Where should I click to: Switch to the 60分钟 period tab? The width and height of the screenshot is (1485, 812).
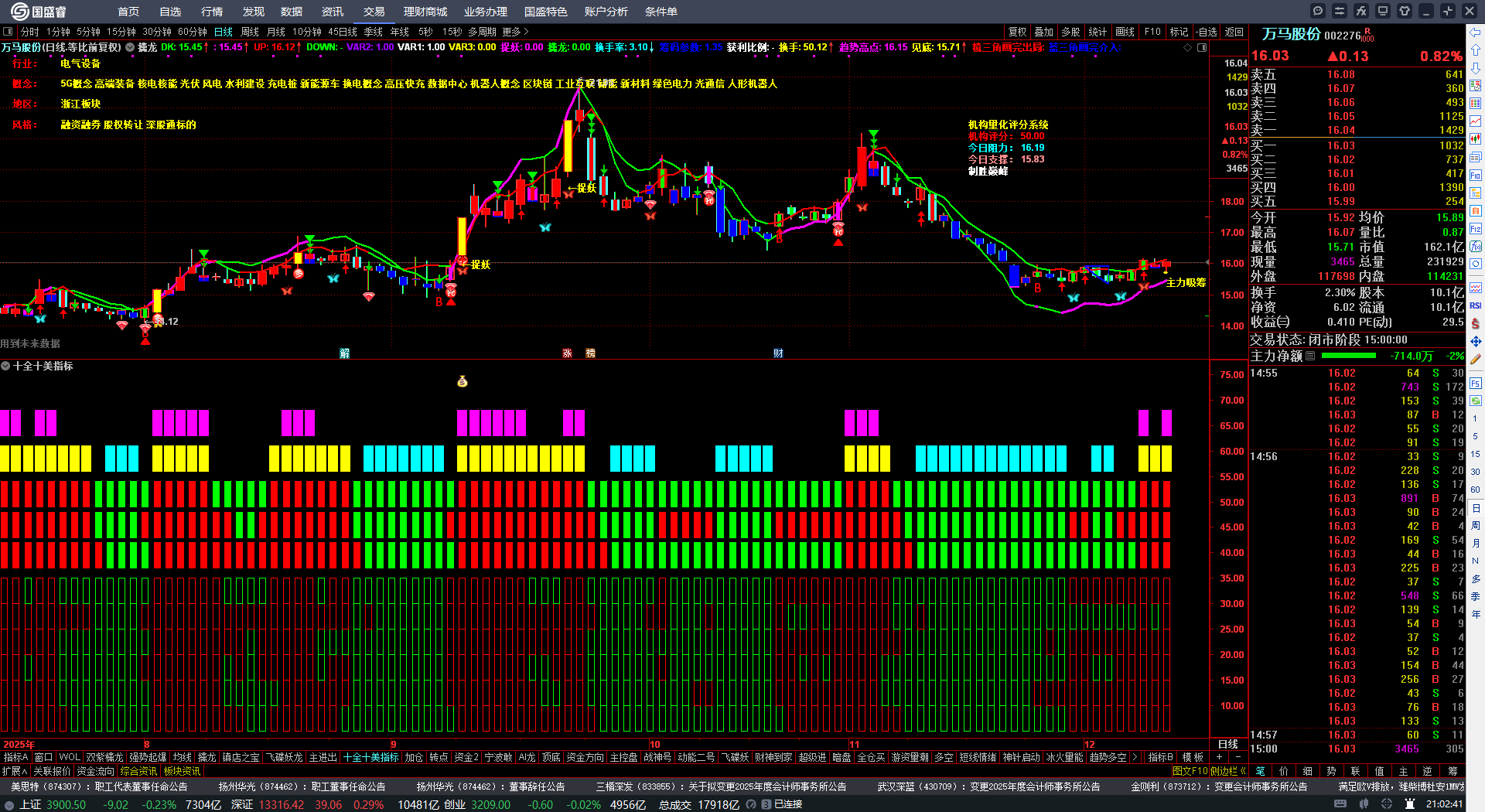(x=193, y=32)
